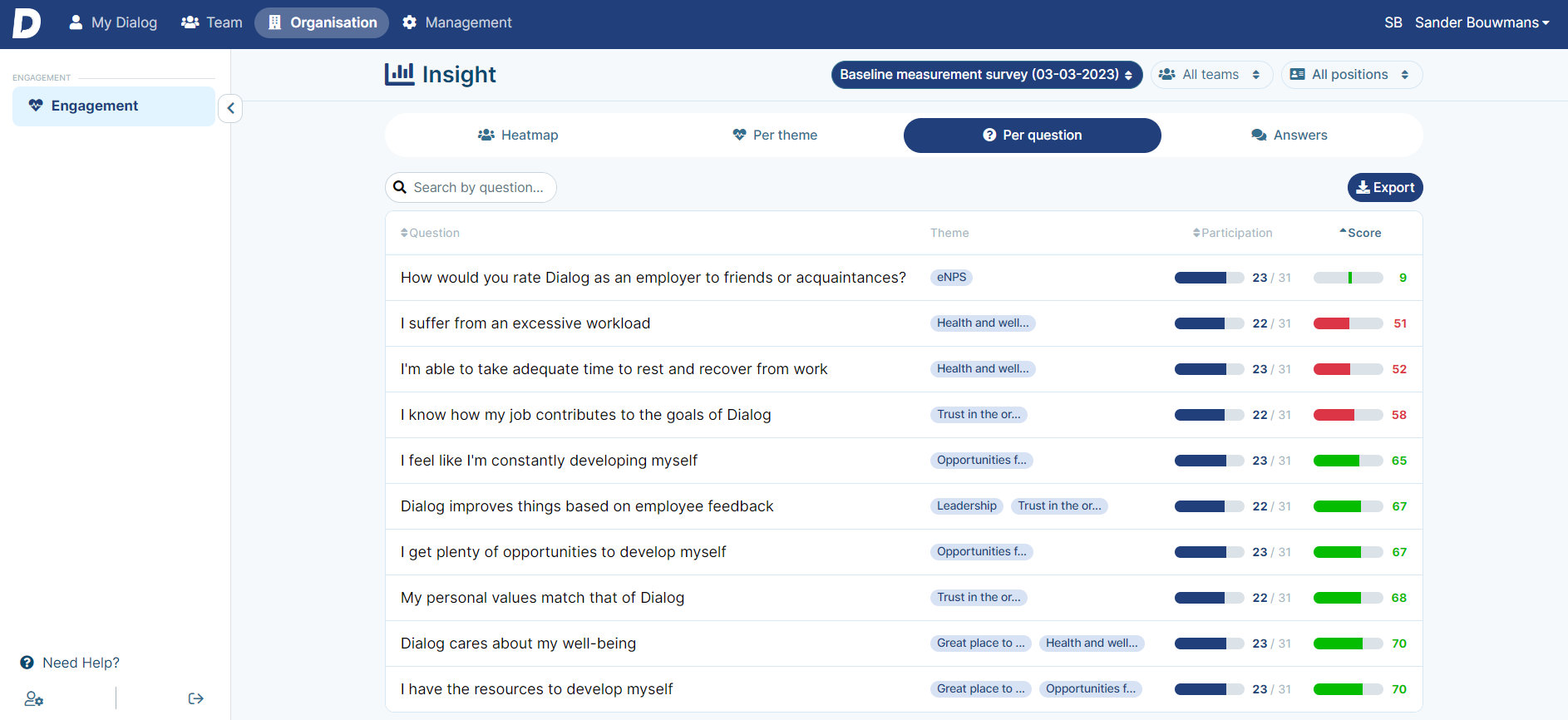
Task: Open the Need Help? link
Action: (70, 663)
